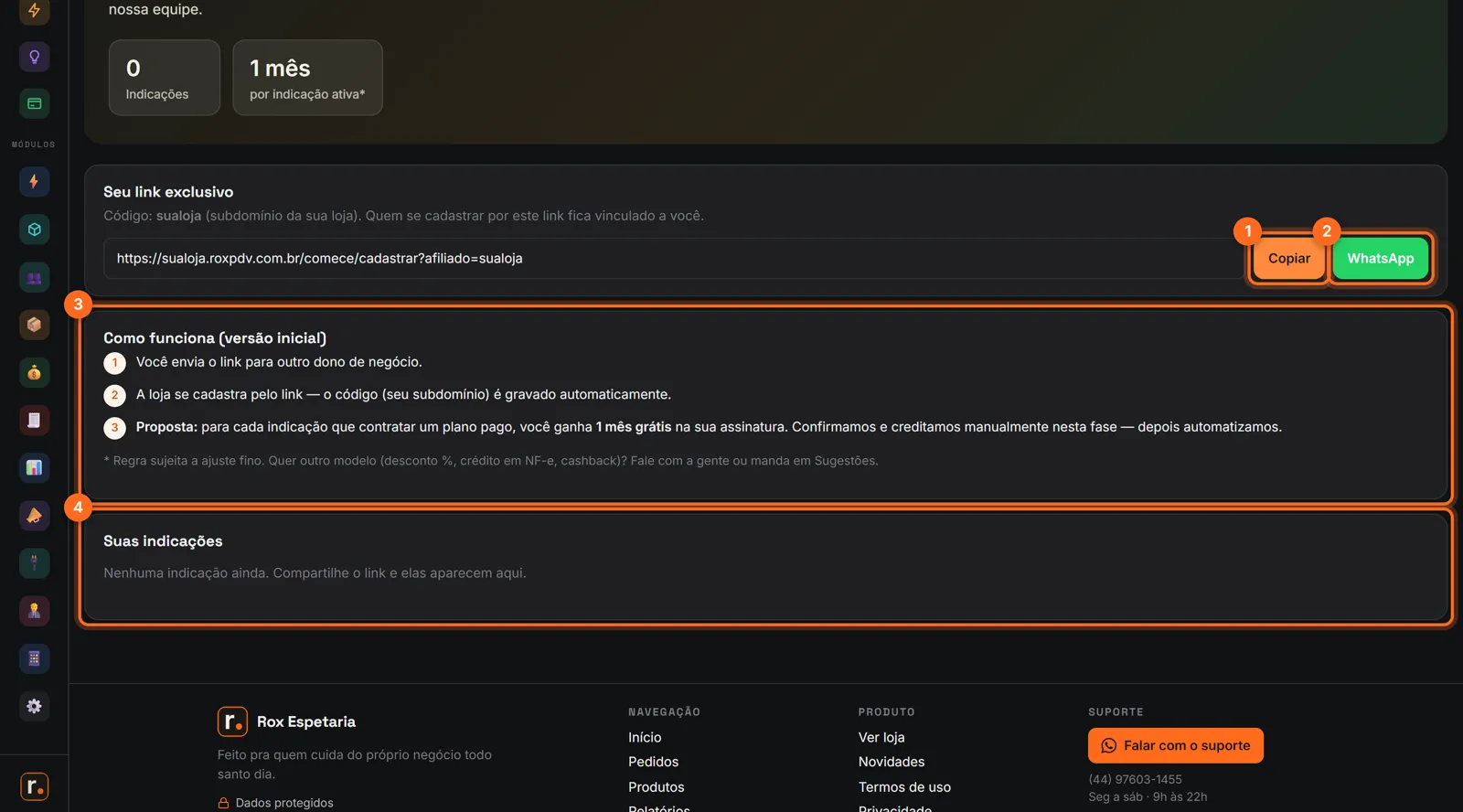The width and height of the screenshot is (1463, 812).
Task: Open Ver loja footer link
Action: (881, 737)
